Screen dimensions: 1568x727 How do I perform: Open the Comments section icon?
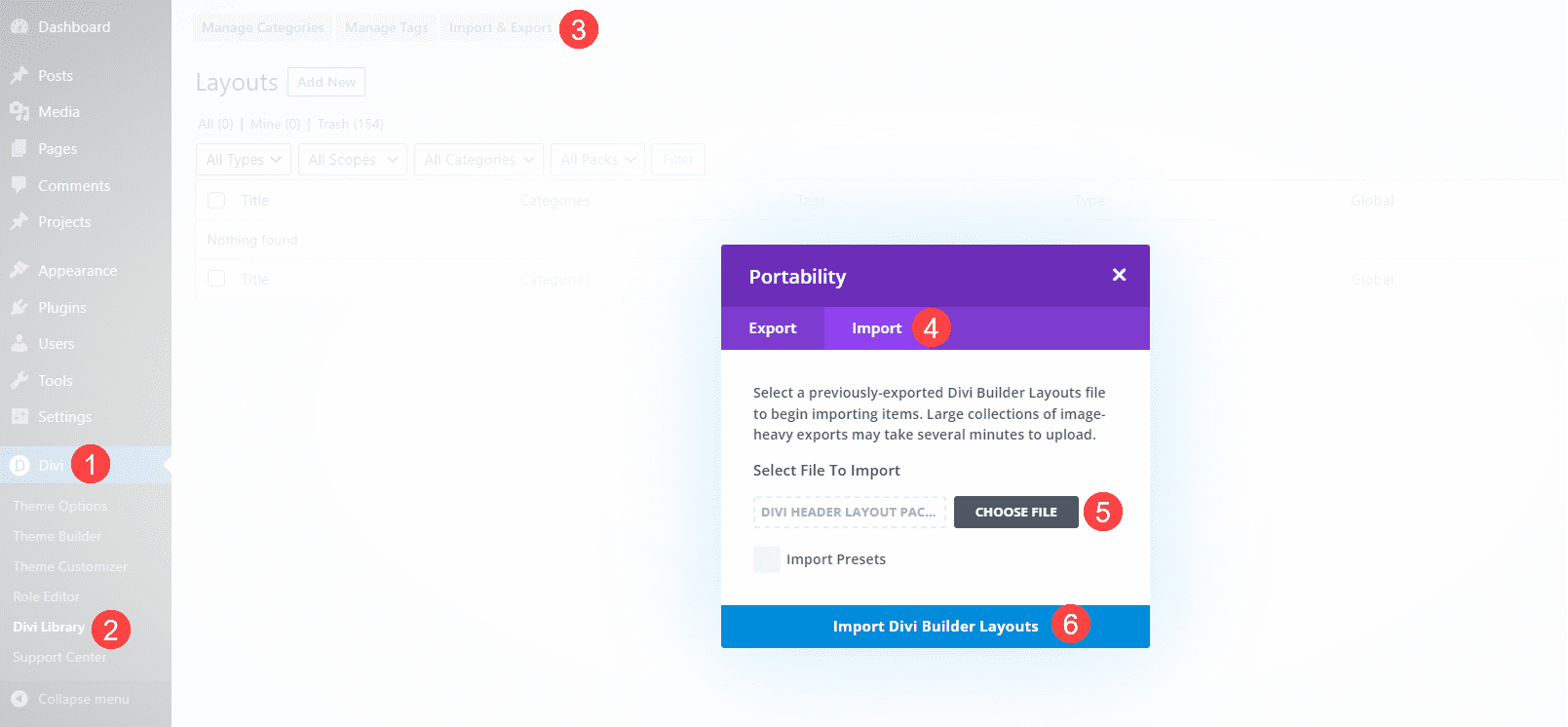click(x=21, y=185)
